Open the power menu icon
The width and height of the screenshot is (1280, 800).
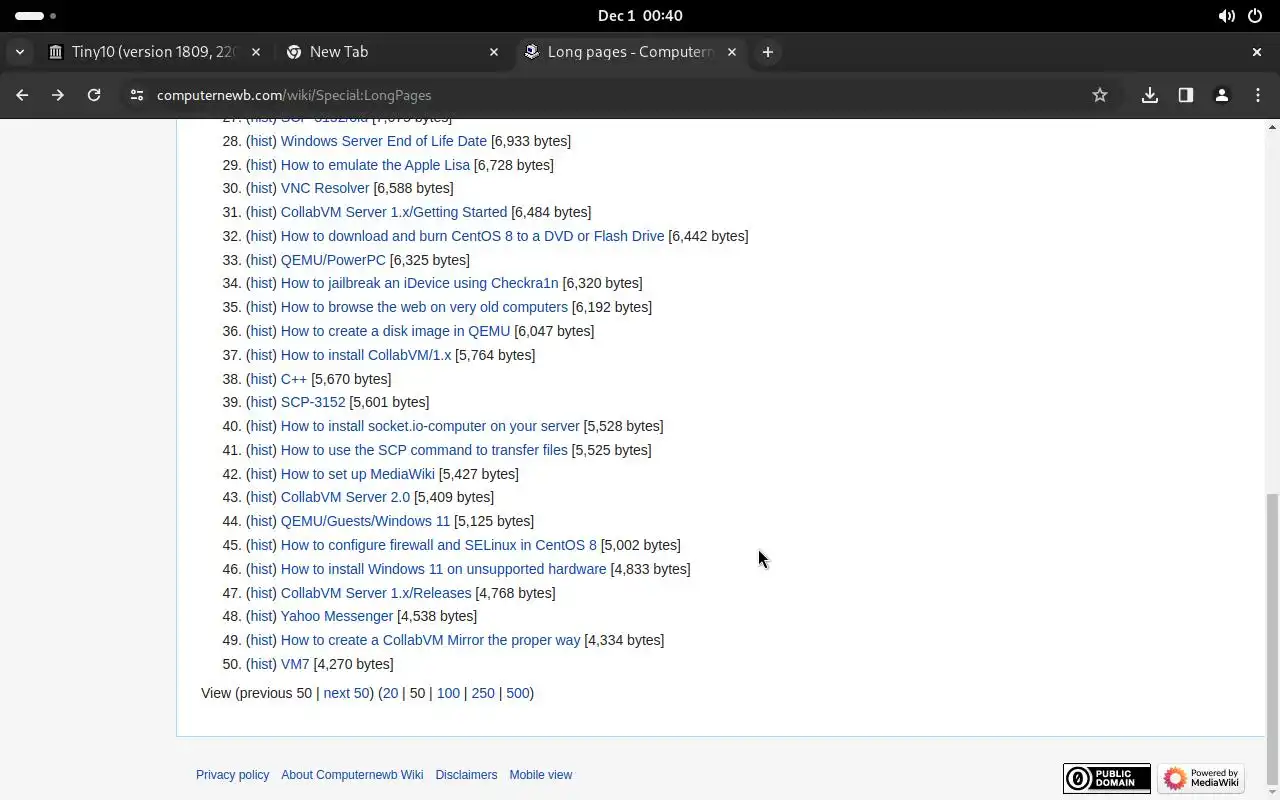point(1256,16)
